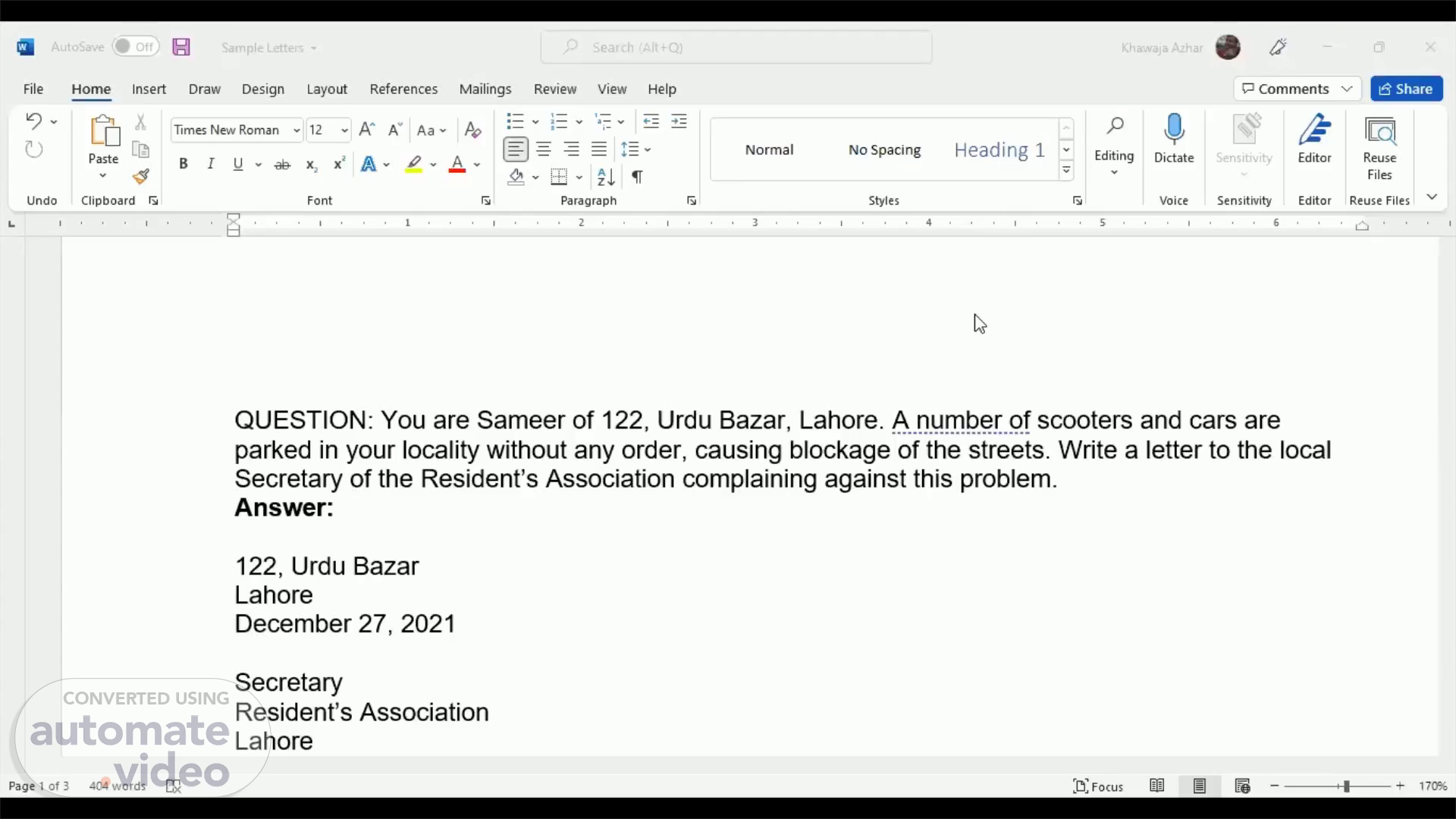Image resolution: width=1456 pixels, height=819 pixels.
Task: Apply the red font color
Action: point(457,164)
